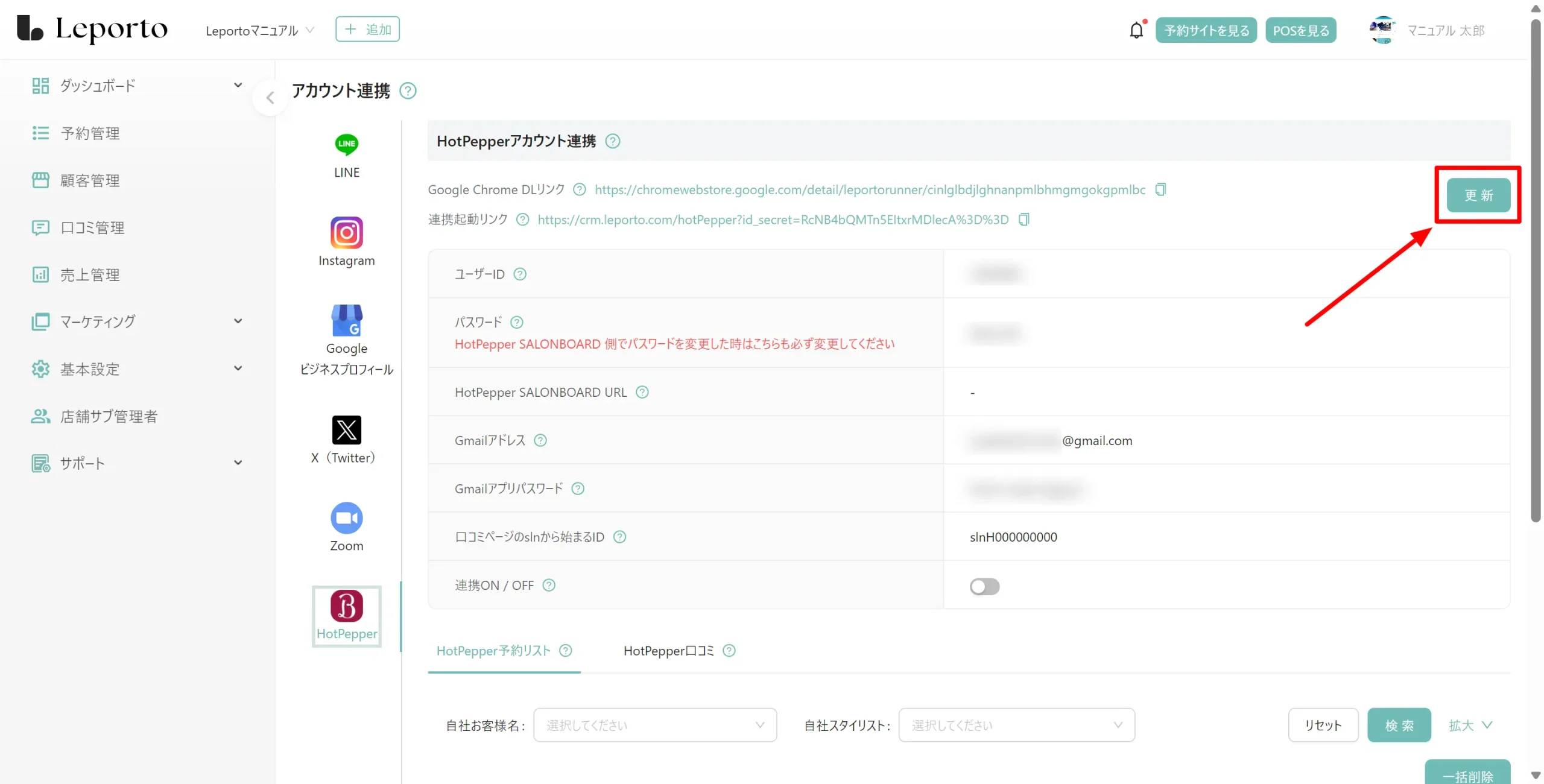Expand search options with 拡大
This screenshot has width=1544, height=784.
tap(1470, 725)
